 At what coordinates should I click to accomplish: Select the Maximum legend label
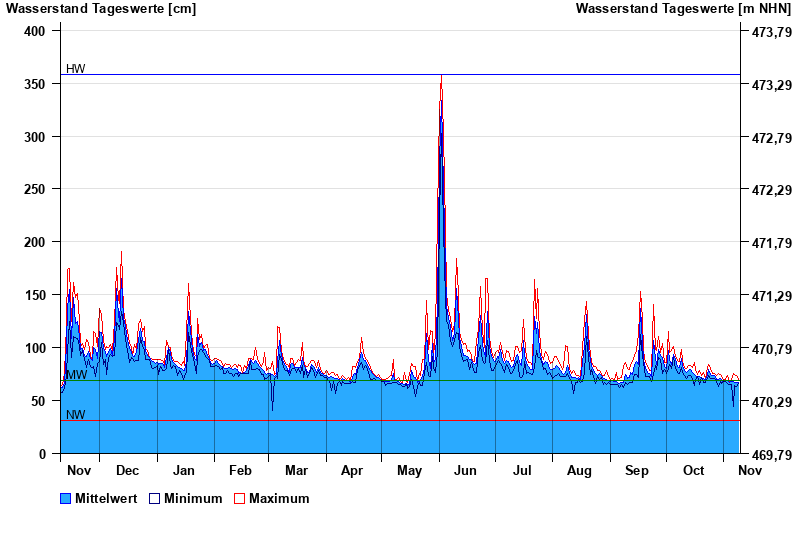(x=279, y=498)
